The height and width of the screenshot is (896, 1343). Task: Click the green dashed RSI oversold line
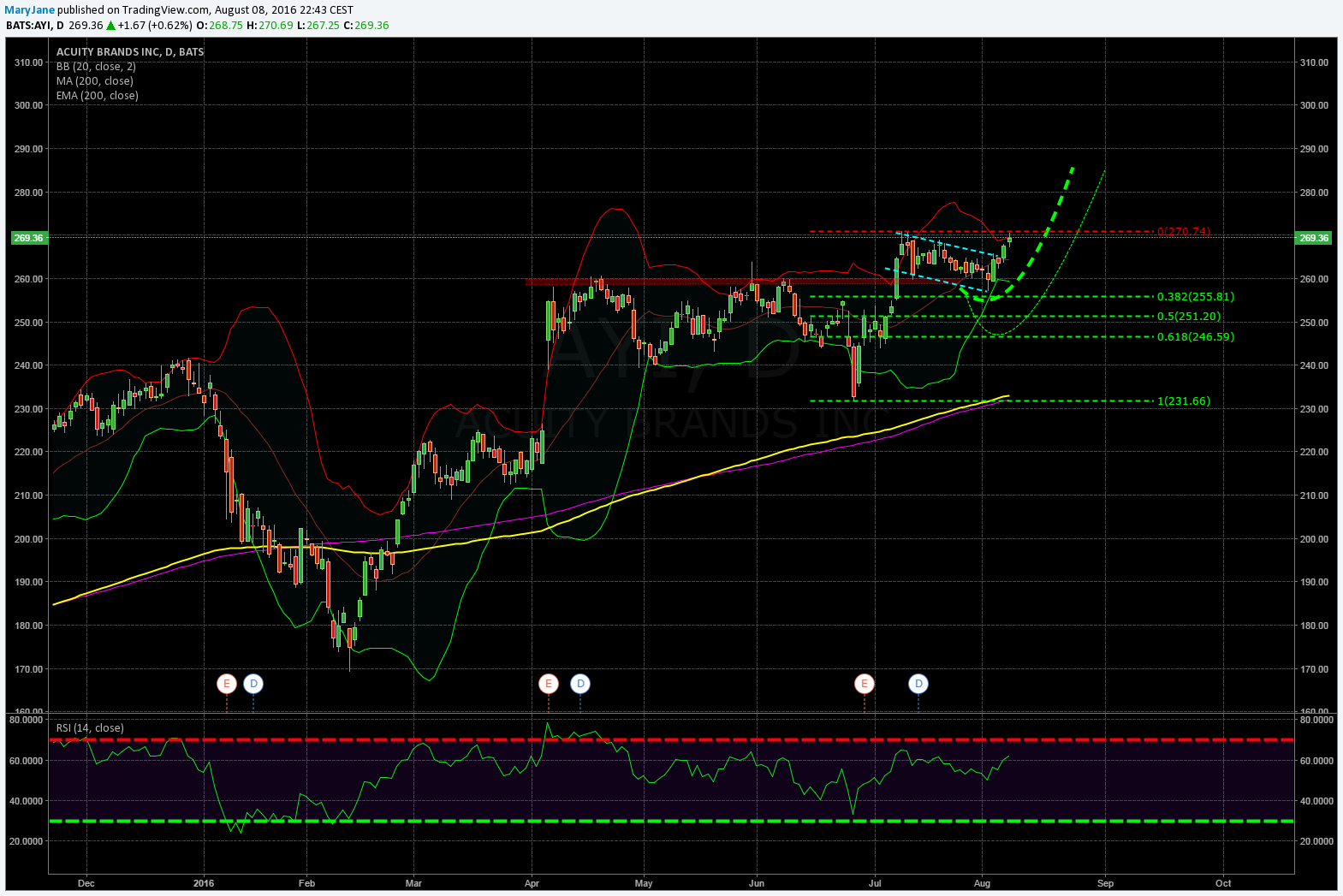pos(671,821)
